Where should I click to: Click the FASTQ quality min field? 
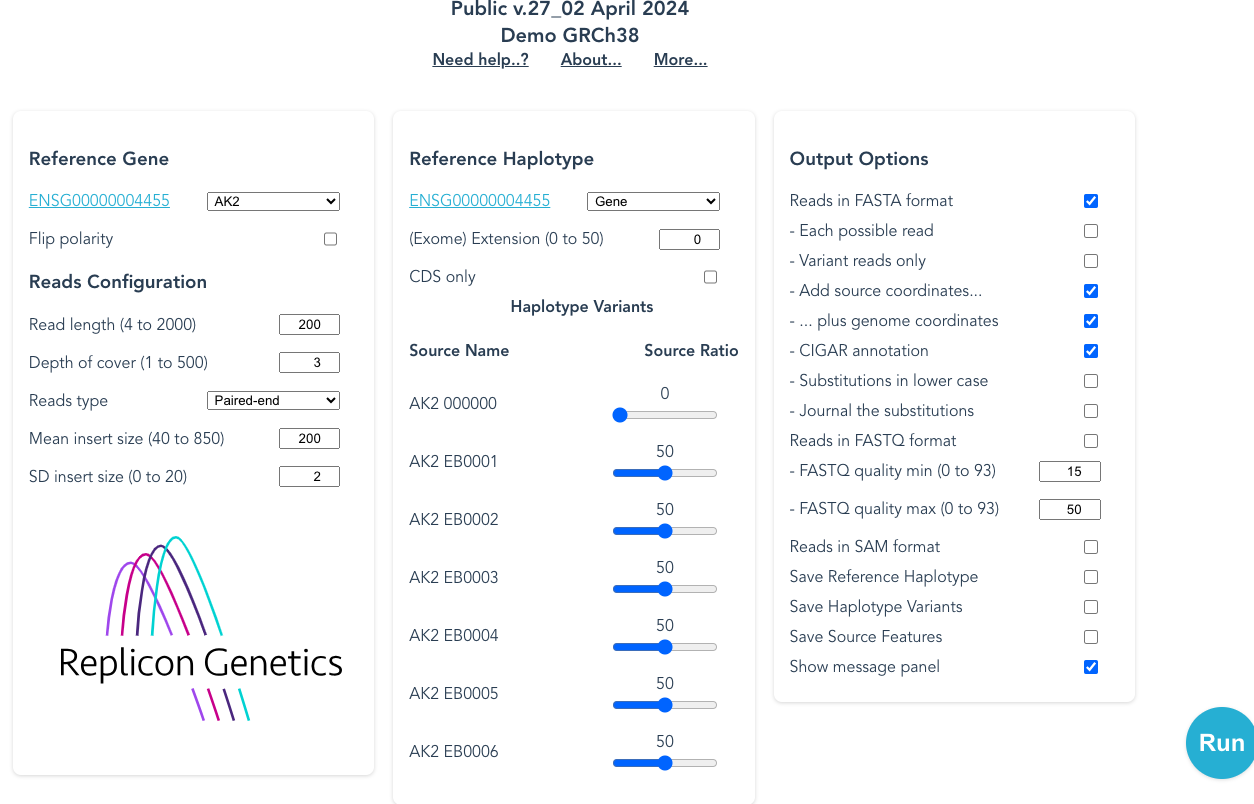click(x=1069, y=470)
